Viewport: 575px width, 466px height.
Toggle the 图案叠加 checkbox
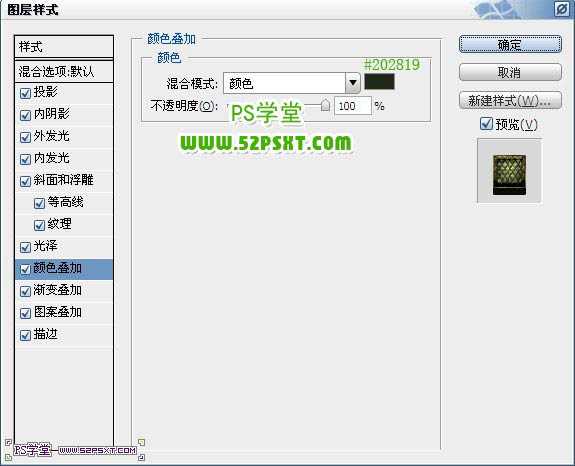(x=25, y=313)
